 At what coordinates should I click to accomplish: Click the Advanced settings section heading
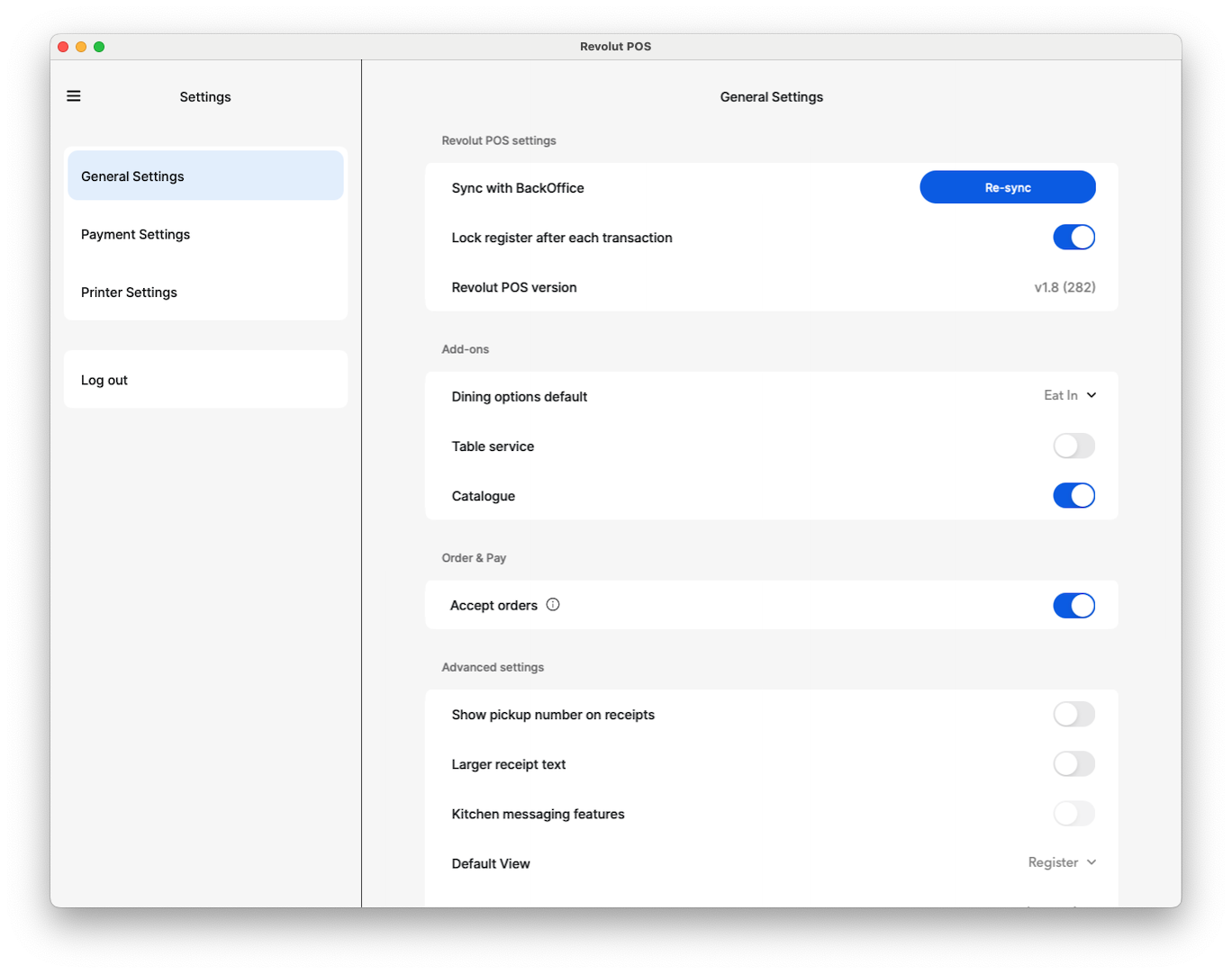point(493,667)
